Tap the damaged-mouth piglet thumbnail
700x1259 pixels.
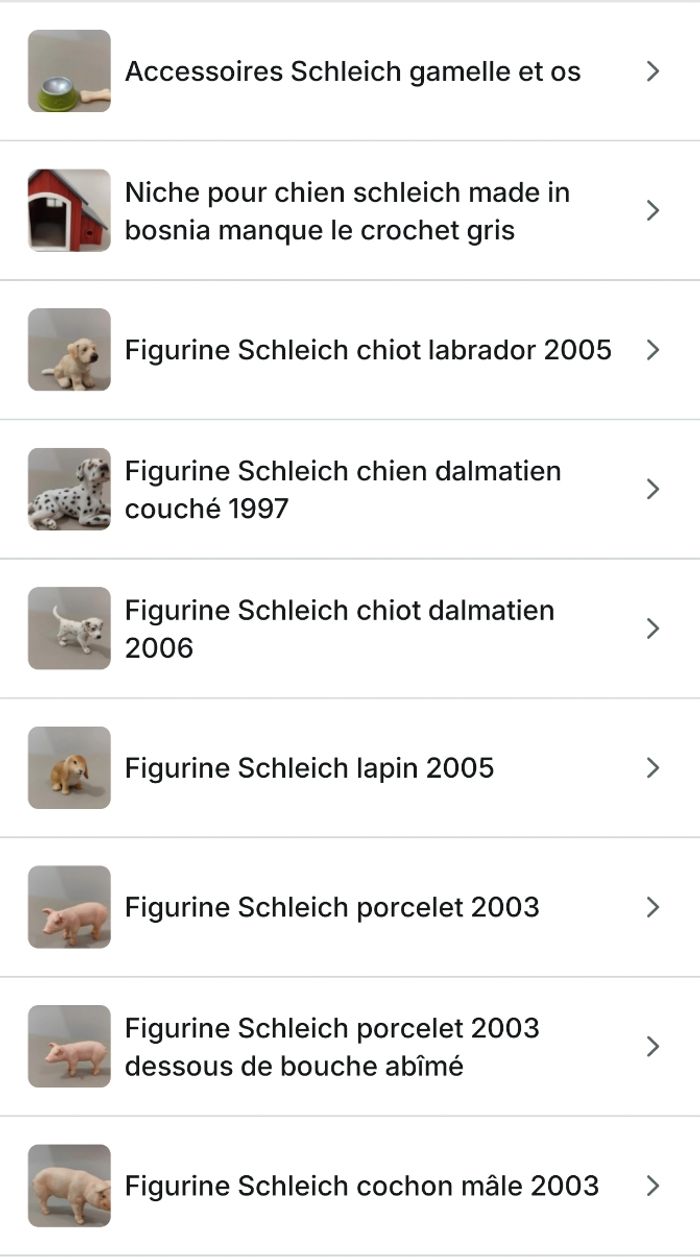(69, 1046)
